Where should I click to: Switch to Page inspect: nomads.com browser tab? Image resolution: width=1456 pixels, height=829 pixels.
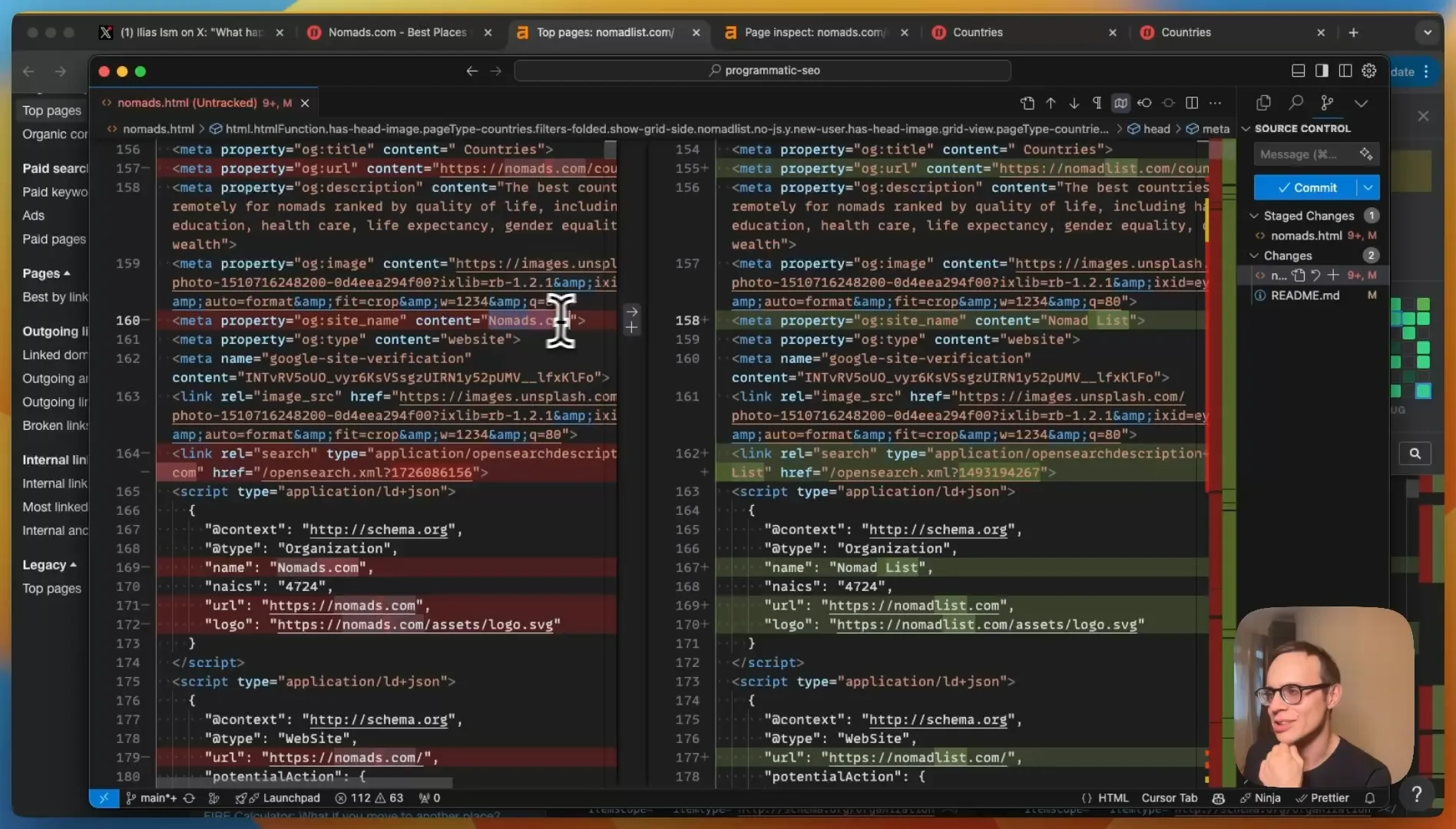[816, 32]
